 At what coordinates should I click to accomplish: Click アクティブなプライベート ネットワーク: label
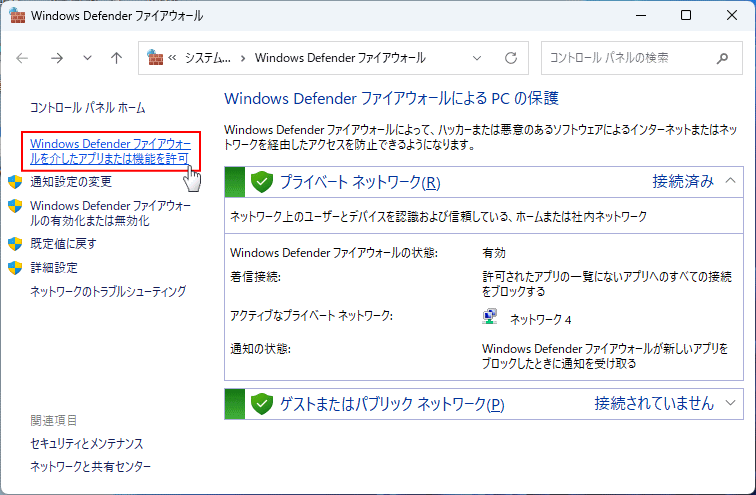point(311,316)
